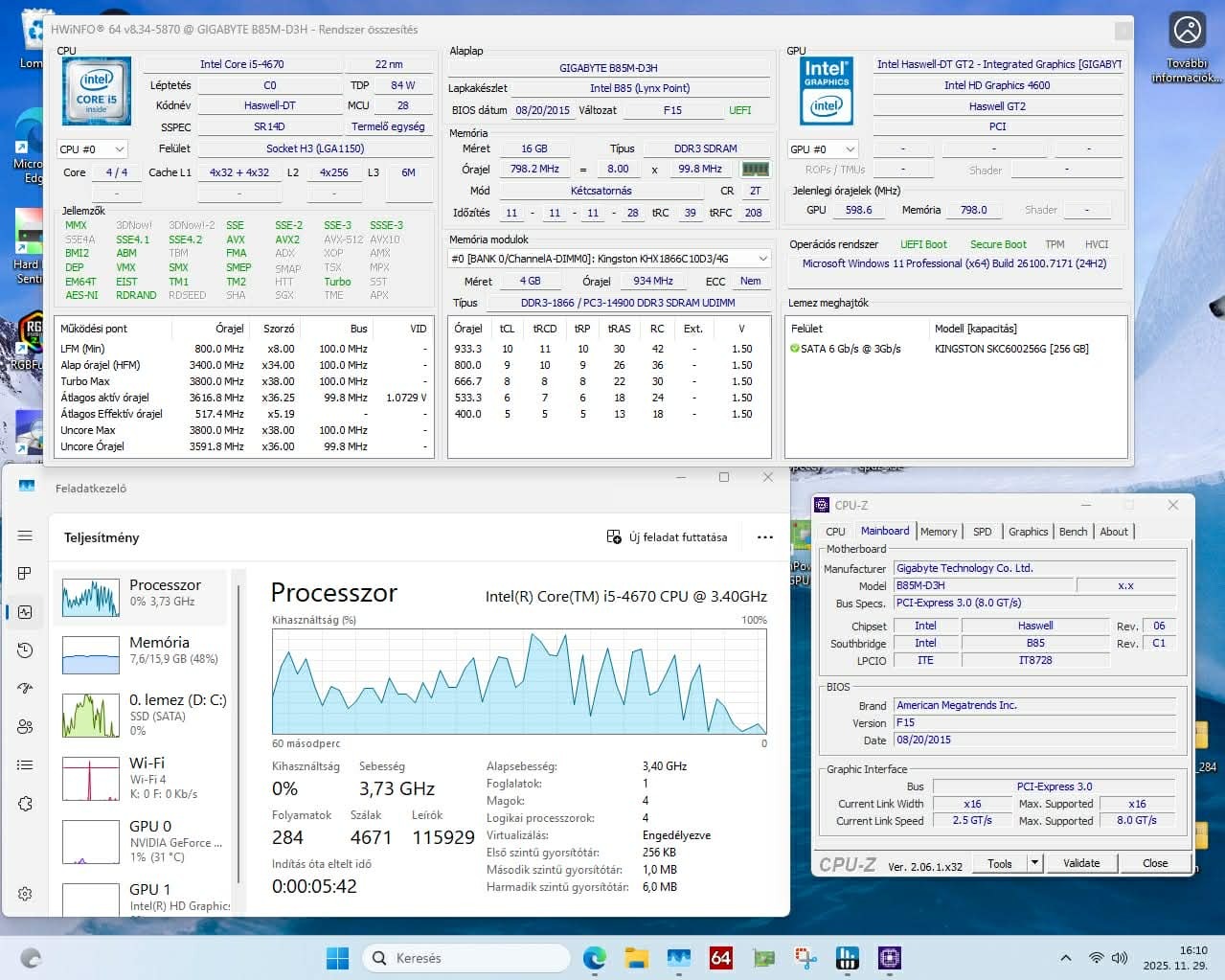Click Close button in CPU-Z
Image resolution: width=1225 pixels, height=980 pixels.
(x=1155, y=863)
